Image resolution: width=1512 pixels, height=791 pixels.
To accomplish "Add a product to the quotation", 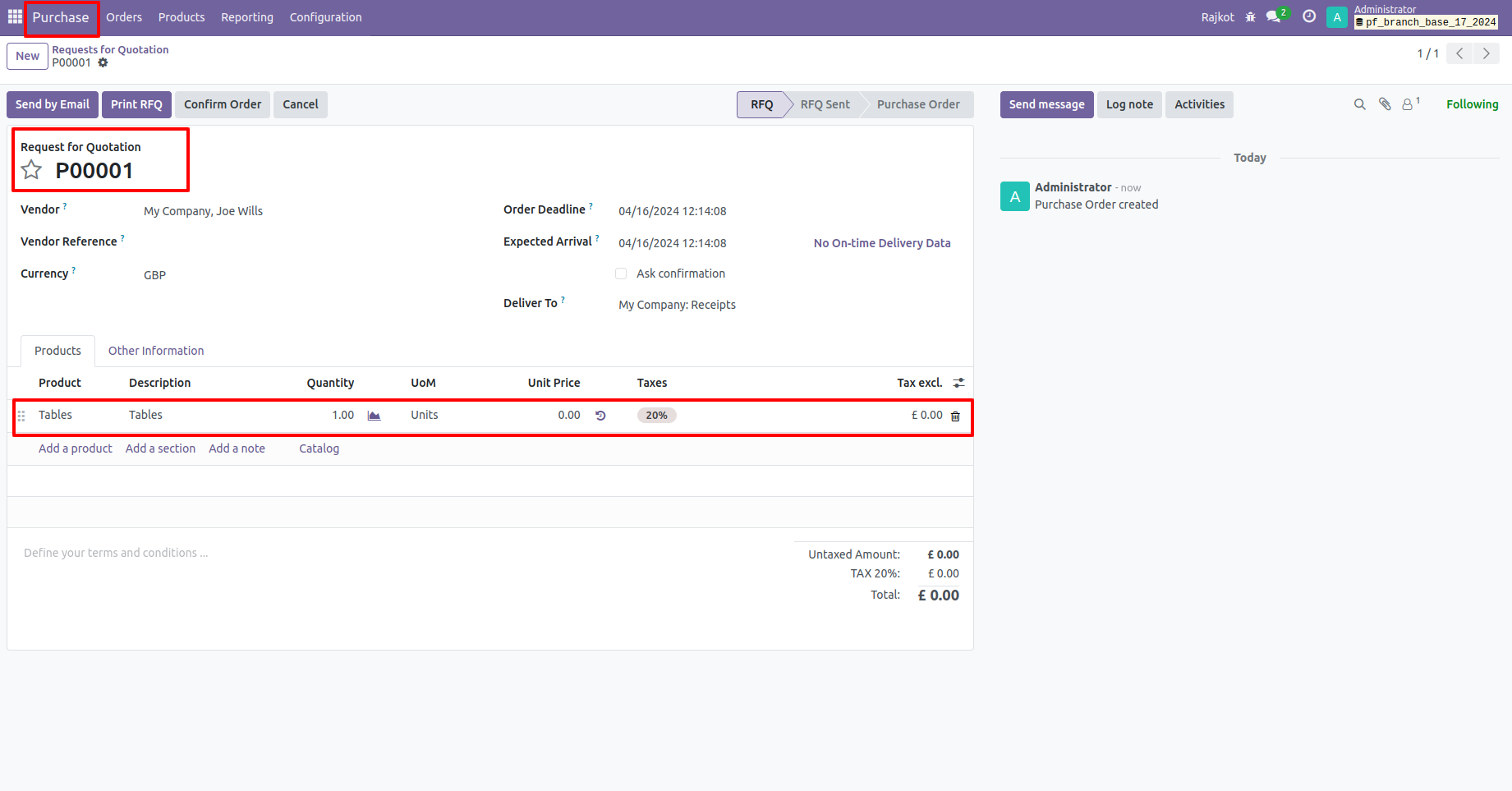I will pos(75,448).
